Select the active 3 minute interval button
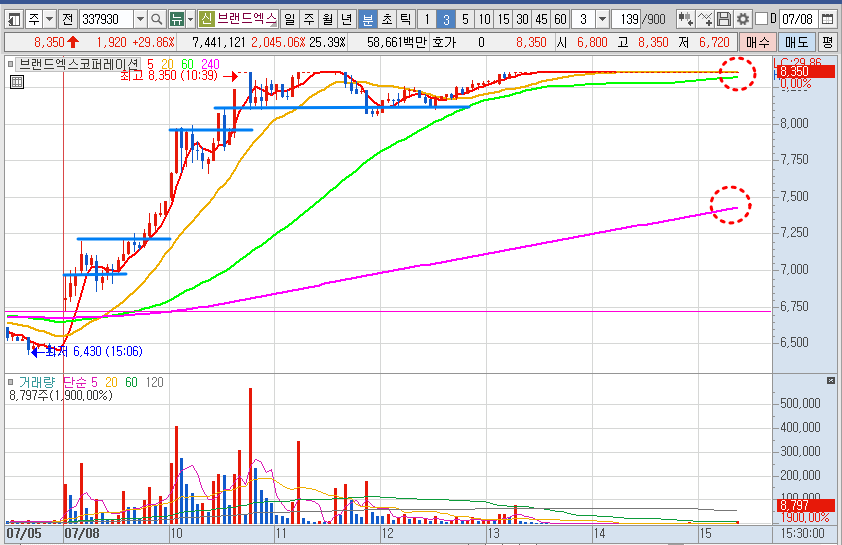This screenshot has width=842, height=545. (x=446, y=20)
